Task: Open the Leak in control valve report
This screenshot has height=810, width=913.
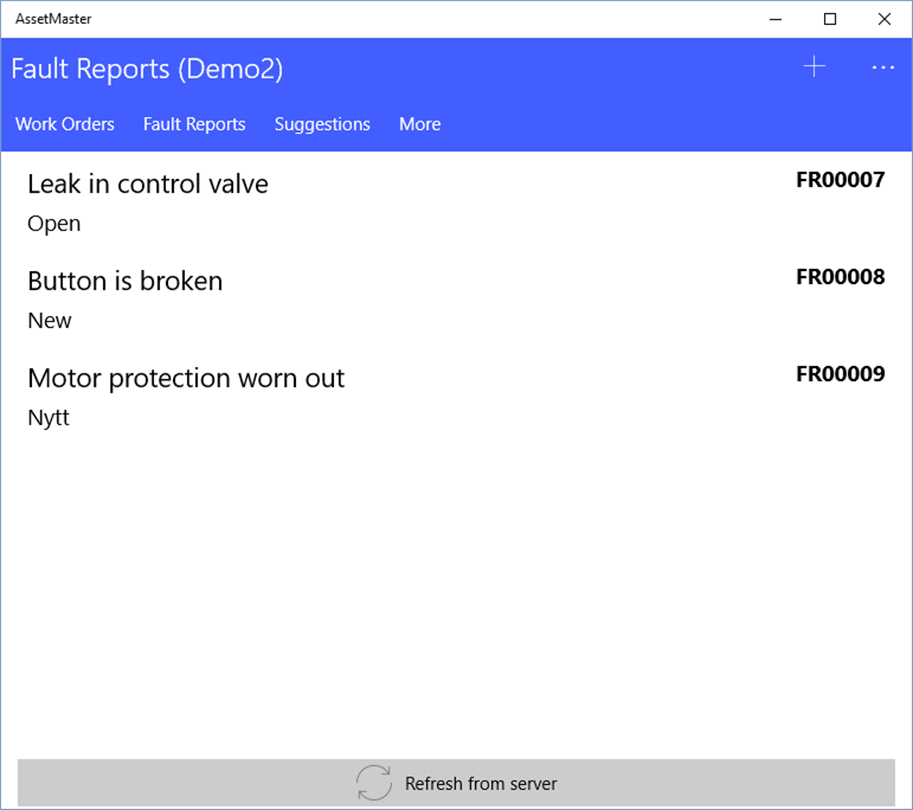Action: 148,184
